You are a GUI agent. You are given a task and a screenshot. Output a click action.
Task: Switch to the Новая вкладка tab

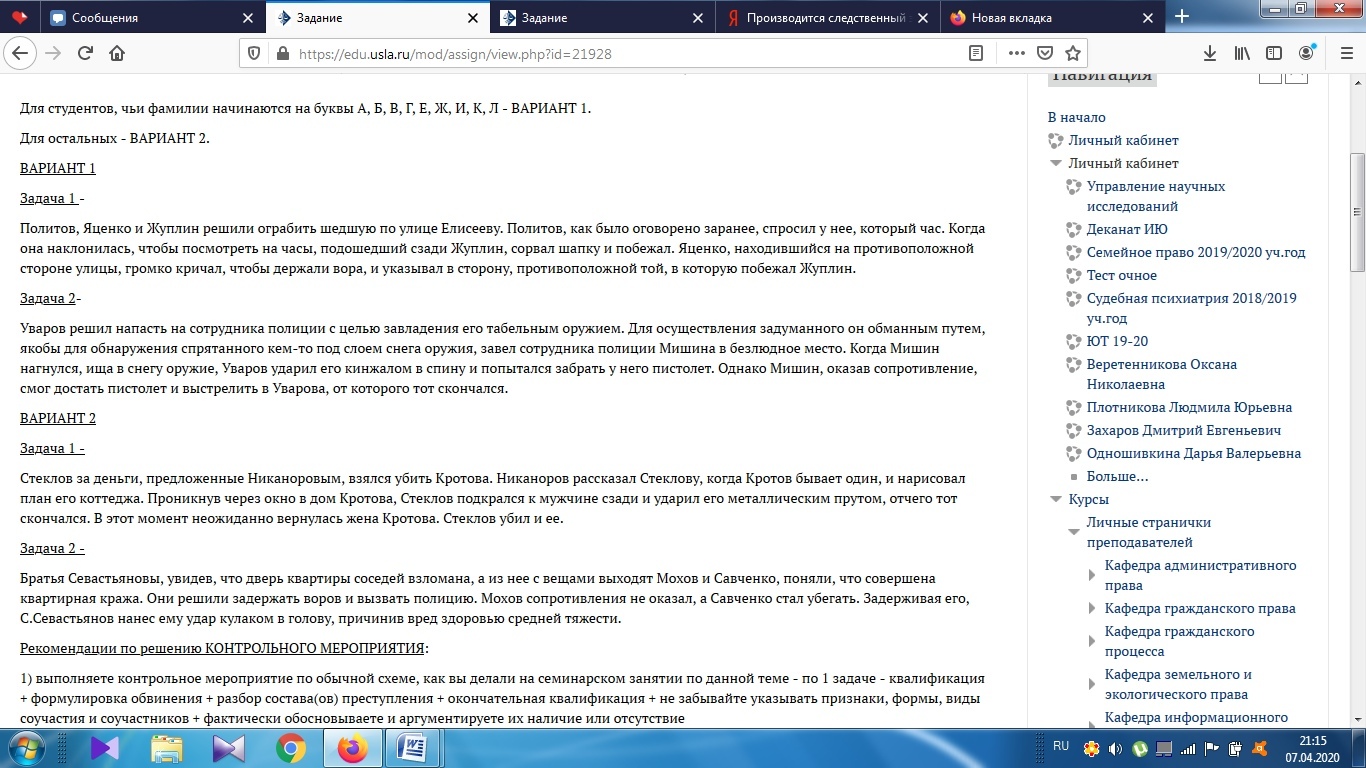pos(1053,17)
